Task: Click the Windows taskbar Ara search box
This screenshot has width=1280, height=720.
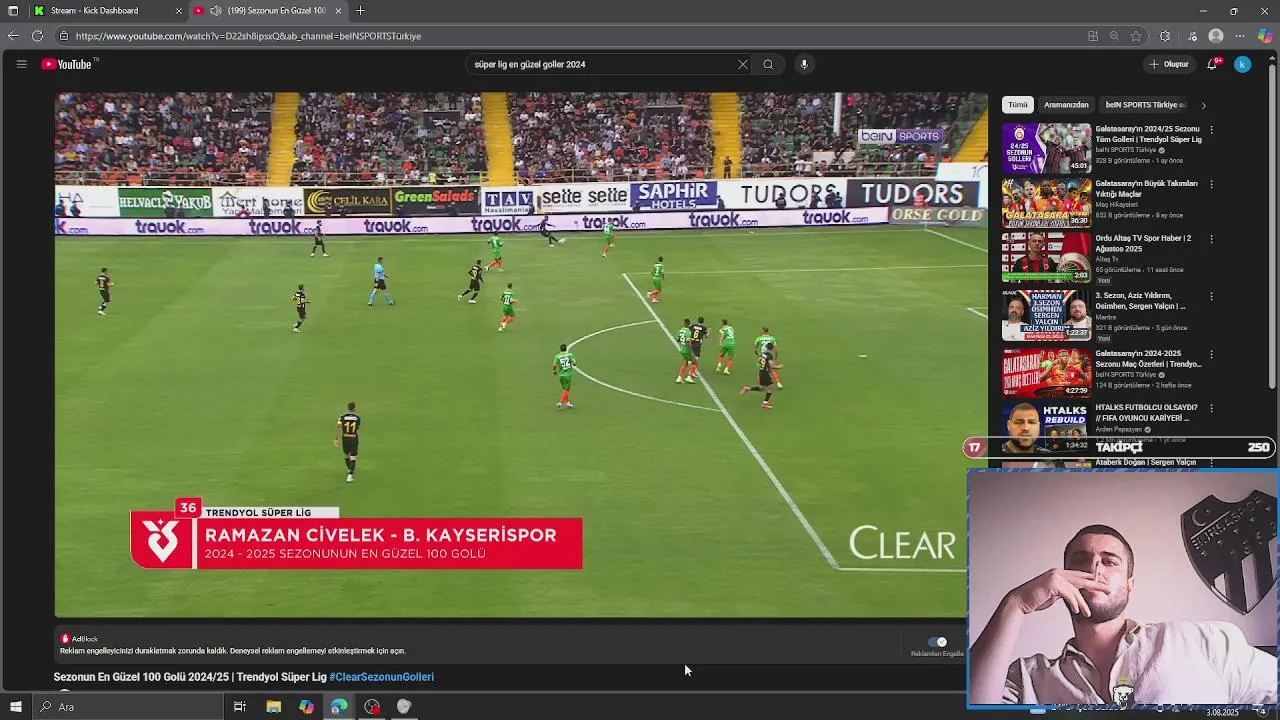Action: [128, 707]
